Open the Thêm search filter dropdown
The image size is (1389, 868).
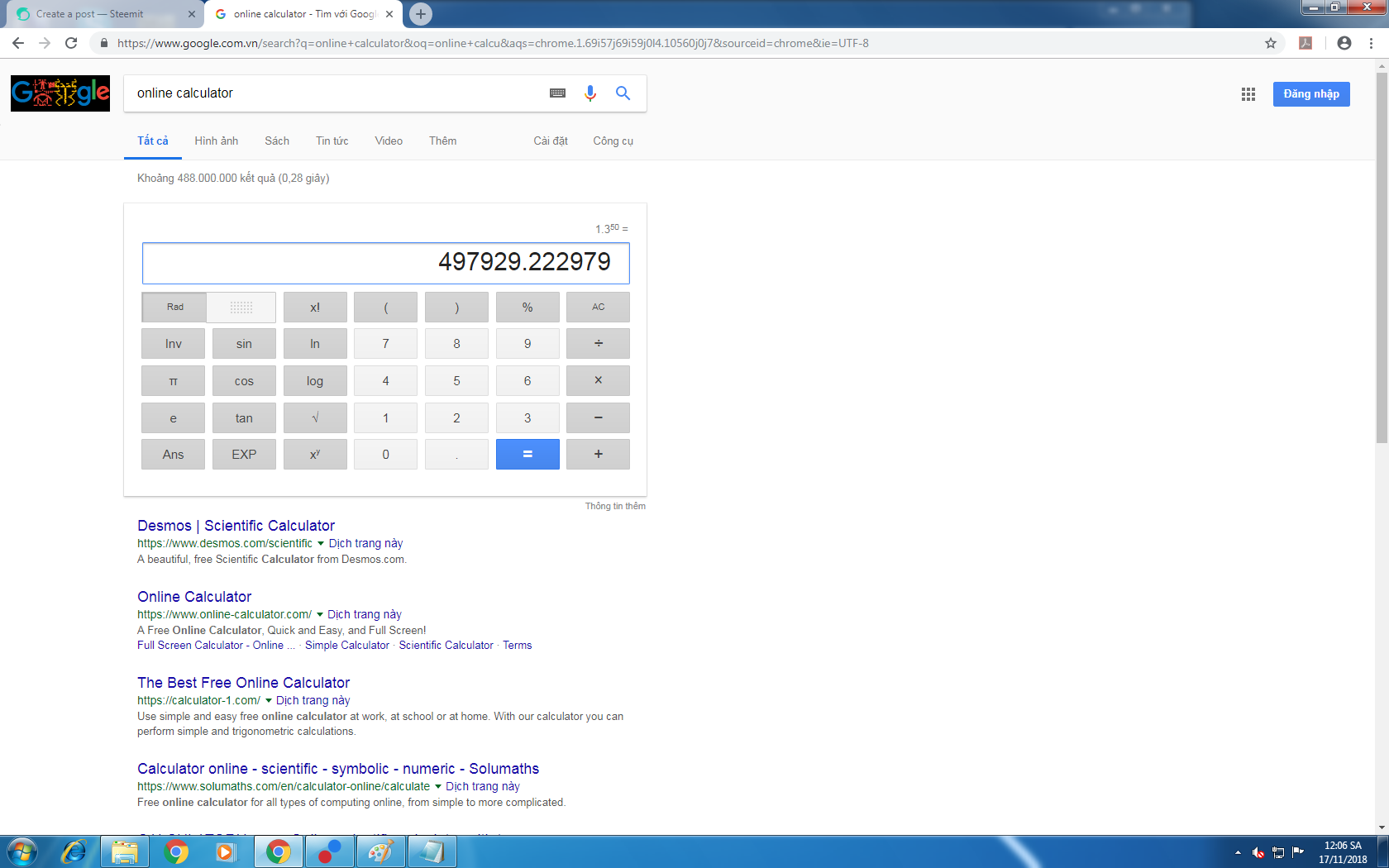(x=443, y=141)
